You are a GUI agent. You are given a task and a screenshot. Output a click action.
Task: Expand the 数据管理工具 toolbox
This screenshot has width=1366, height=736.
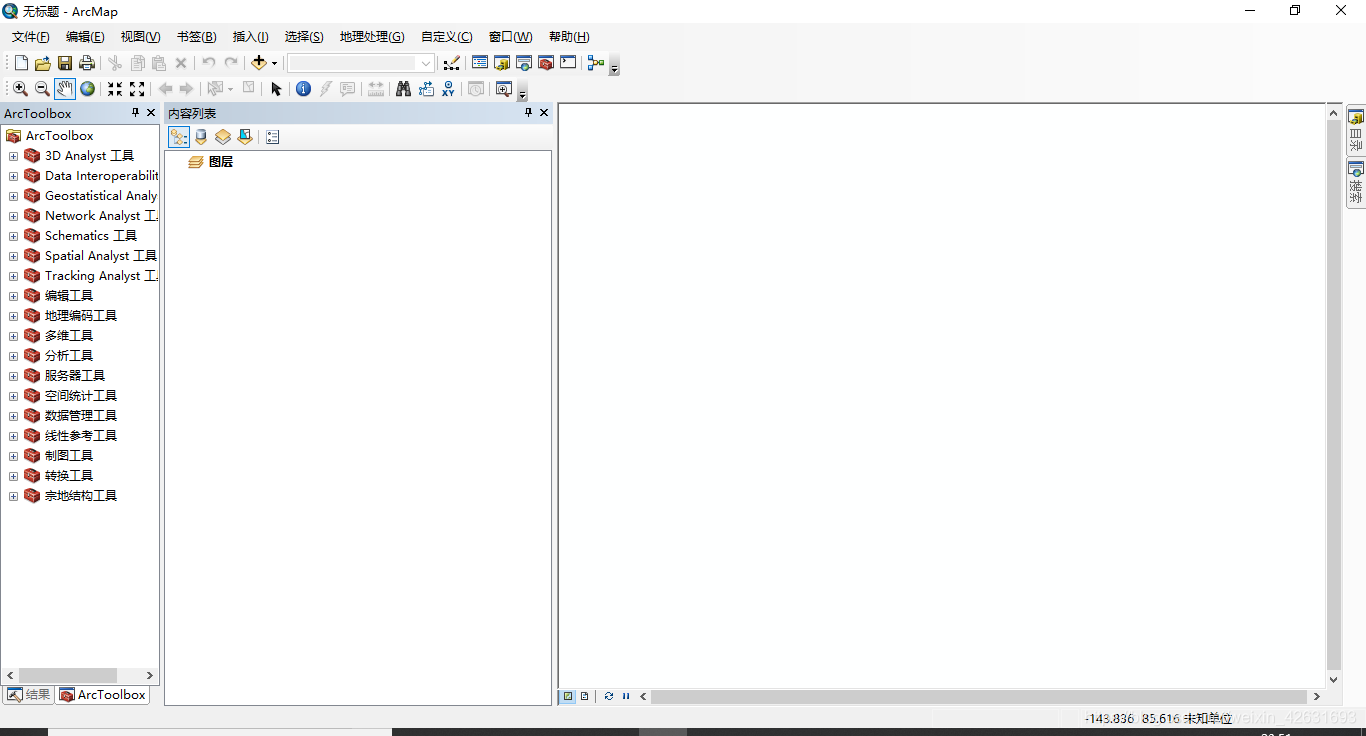(13, 416)
